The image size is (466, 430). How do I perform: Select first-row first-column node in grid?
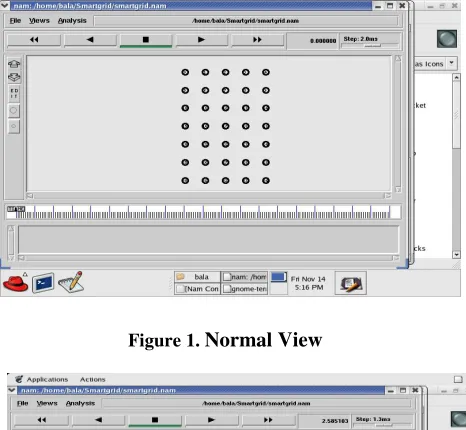[x=185, y=72]
